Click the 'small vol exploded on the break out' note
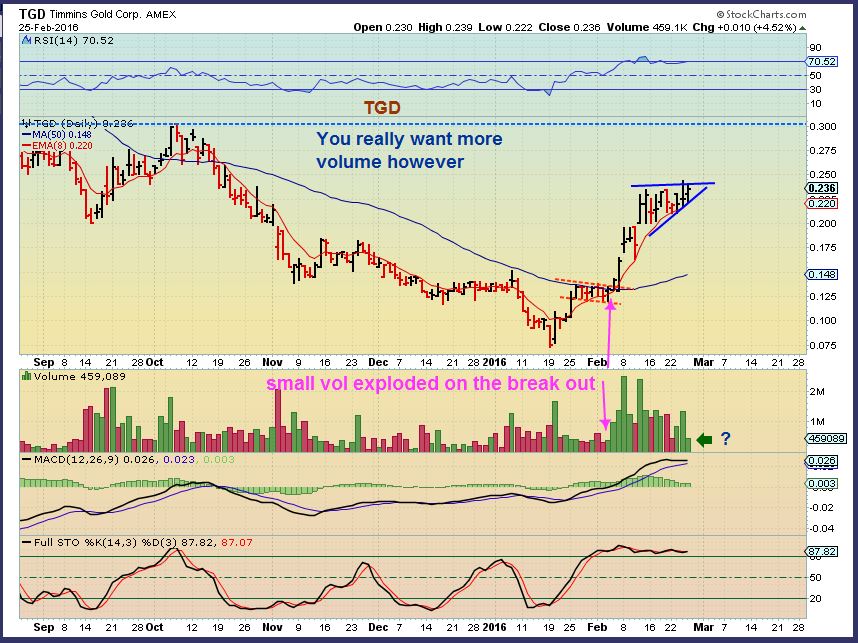 (x=431, y=384)
